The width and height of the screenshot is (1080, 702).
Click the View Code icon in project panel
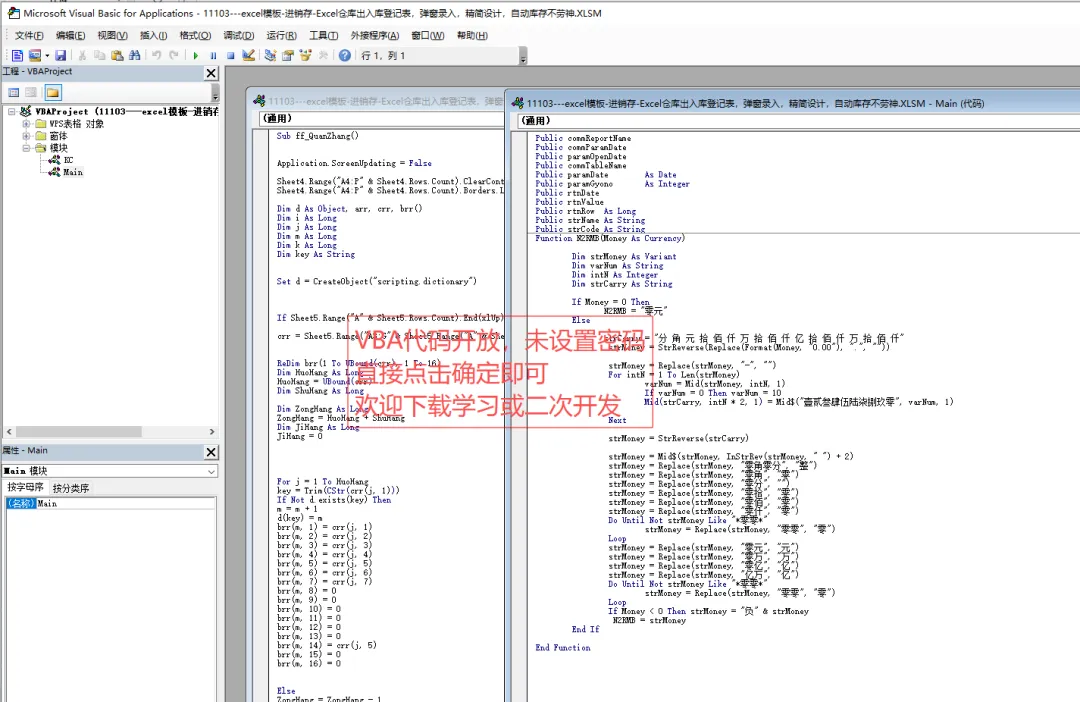(13, 92)
